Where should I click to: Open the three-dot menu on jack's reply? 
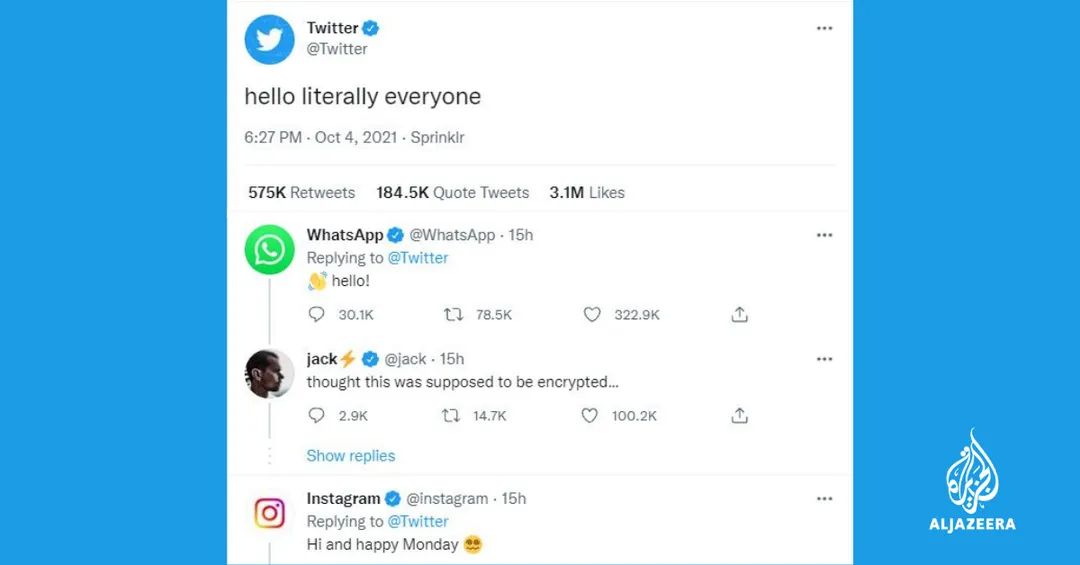(824, 359)
